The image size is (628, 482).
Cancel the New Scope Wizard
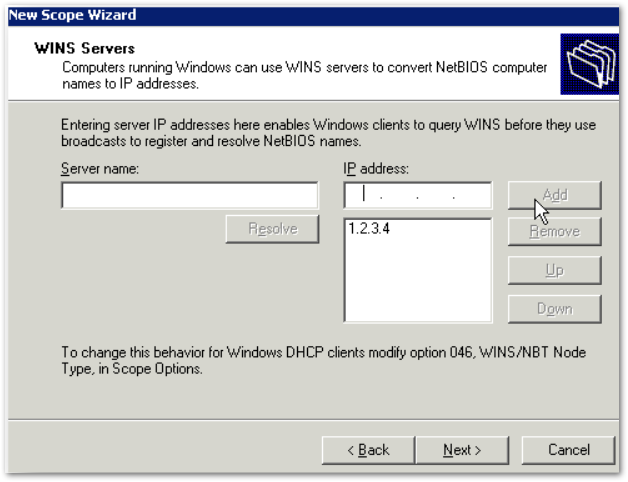coord(568,450)
